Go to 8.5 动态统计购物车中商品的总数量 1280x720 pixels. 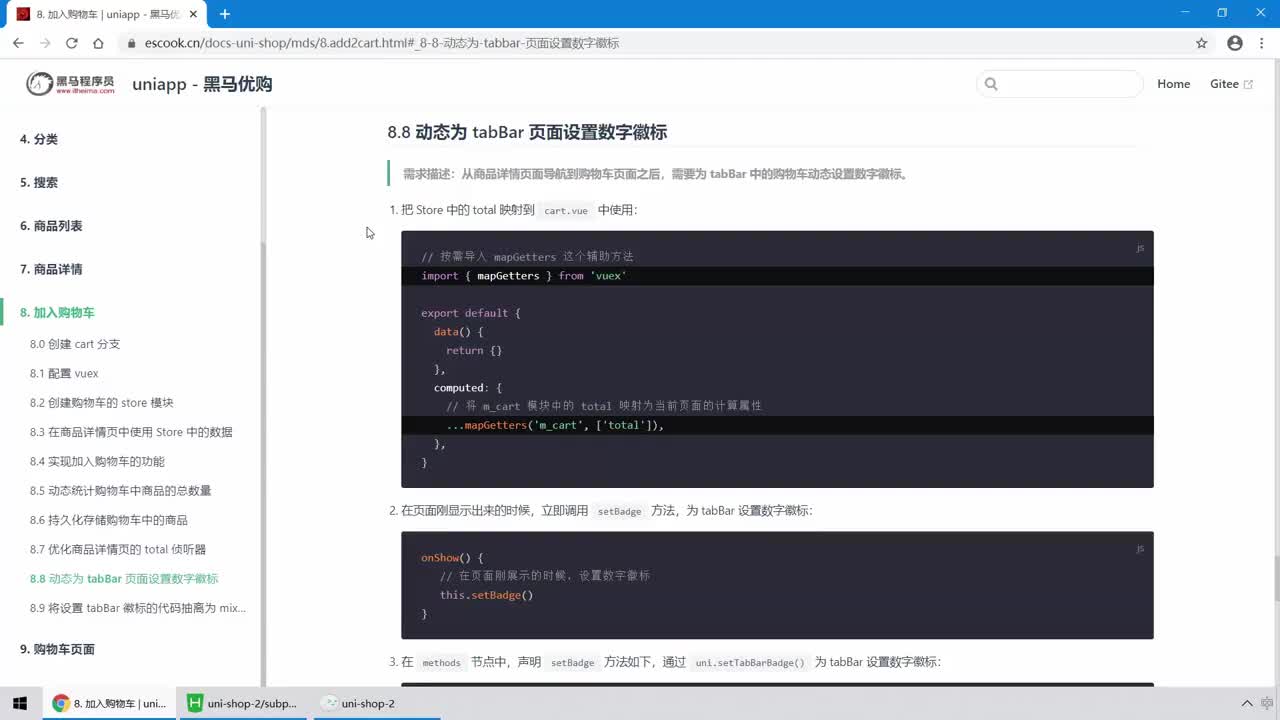tap(121, 490)
